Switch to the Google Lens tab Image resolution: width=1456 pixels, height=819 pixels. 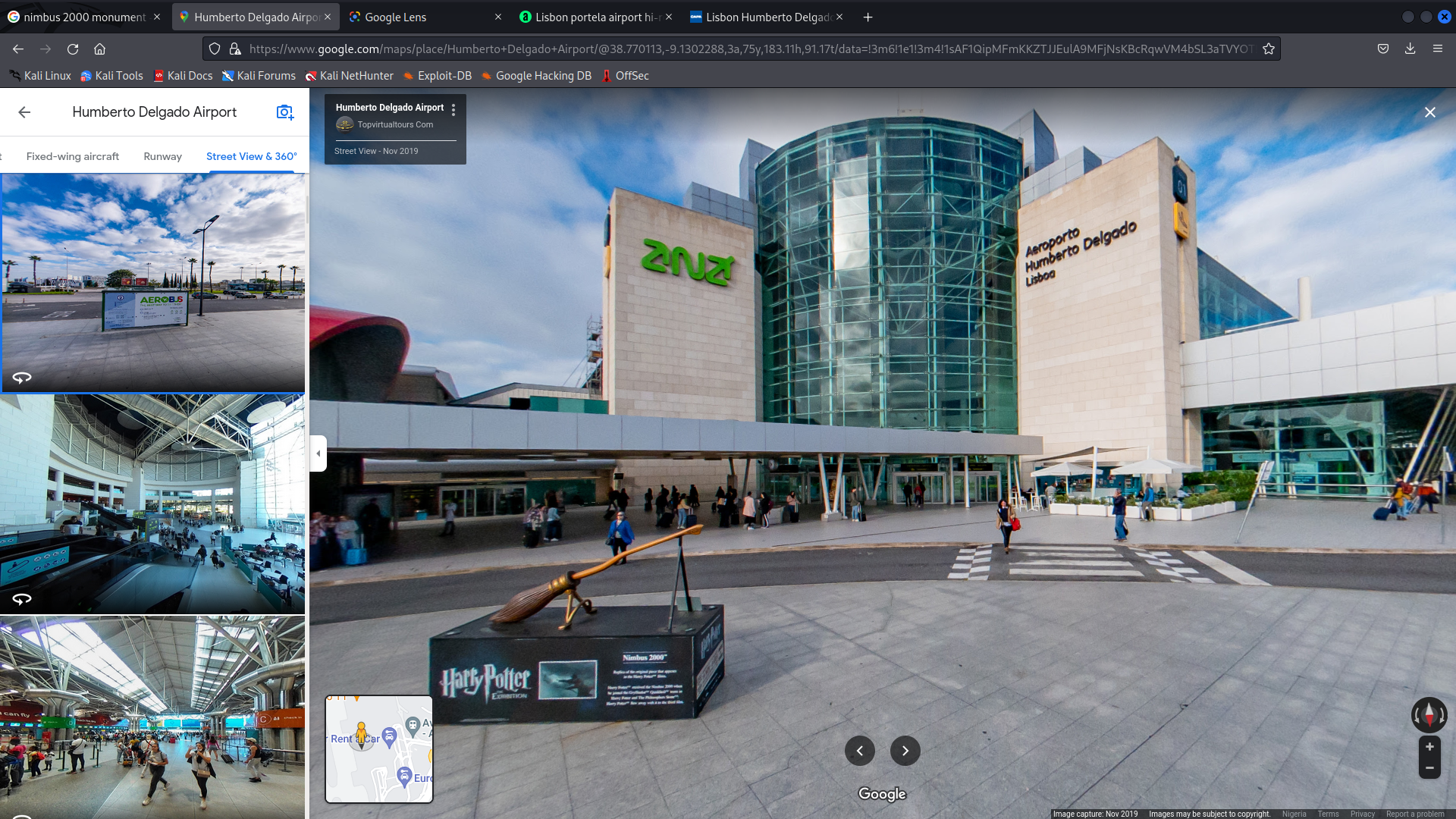tap(425, 17)
